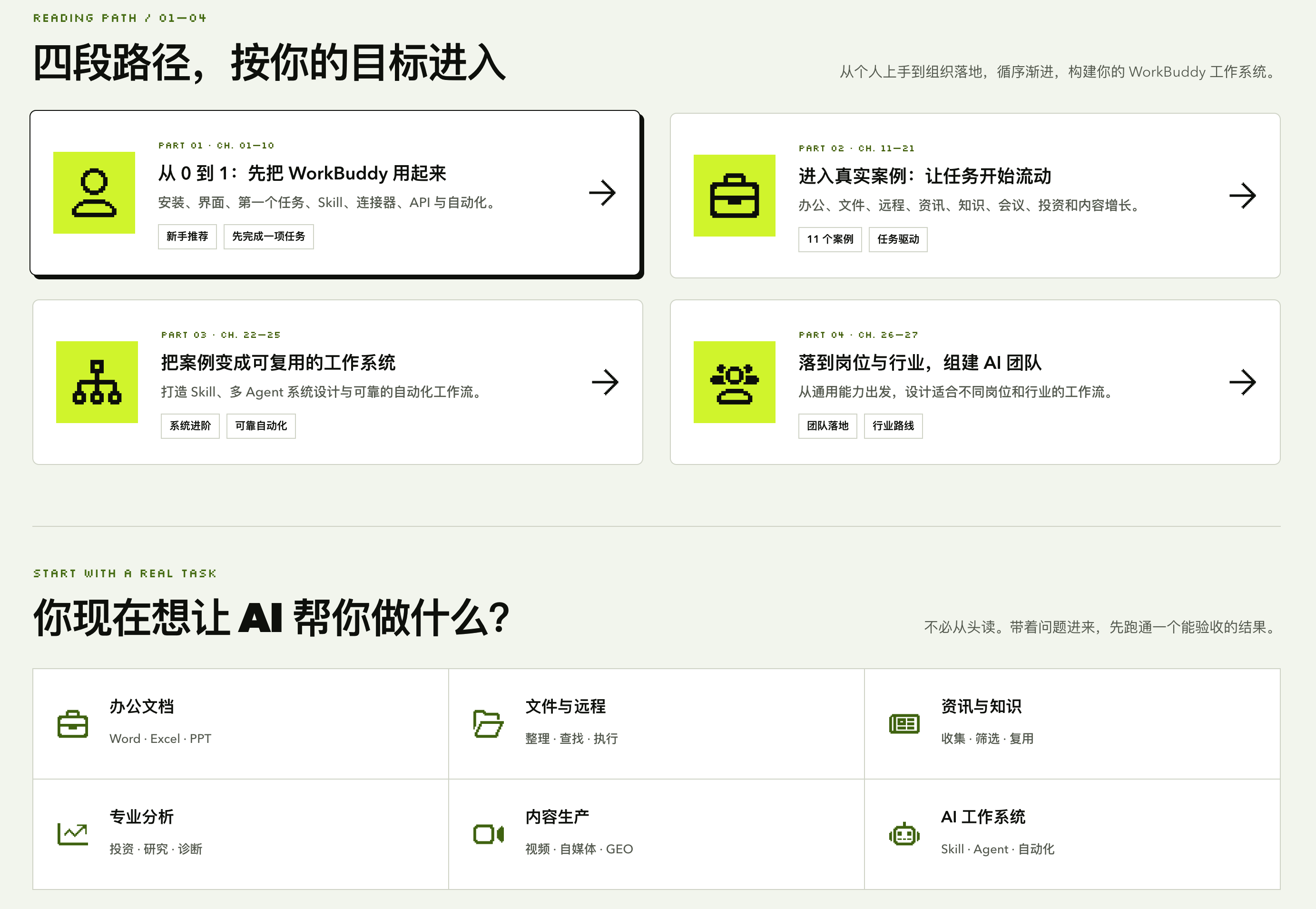Viewport: 1316px width, 909px height.
Task: Click the team icon on Part 04 card
Action: (734, 382)
